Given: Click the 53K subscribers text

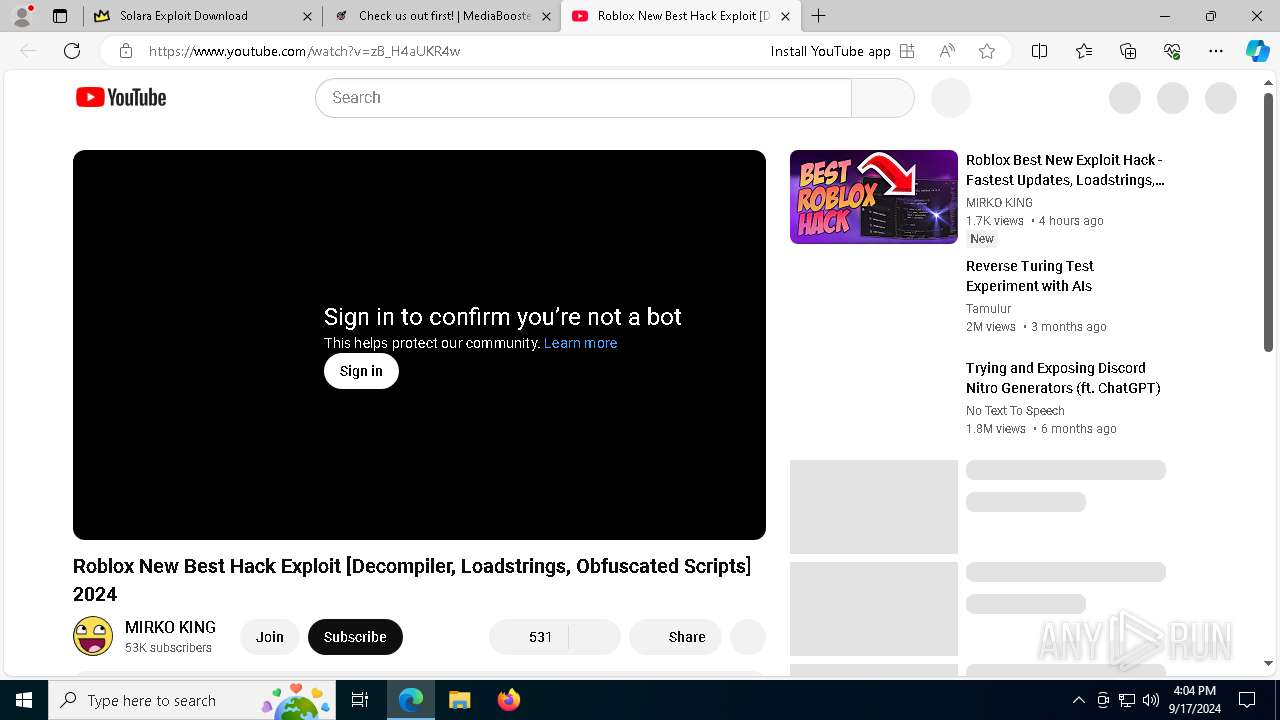Looking at the screenshot, I should point(168,648).
